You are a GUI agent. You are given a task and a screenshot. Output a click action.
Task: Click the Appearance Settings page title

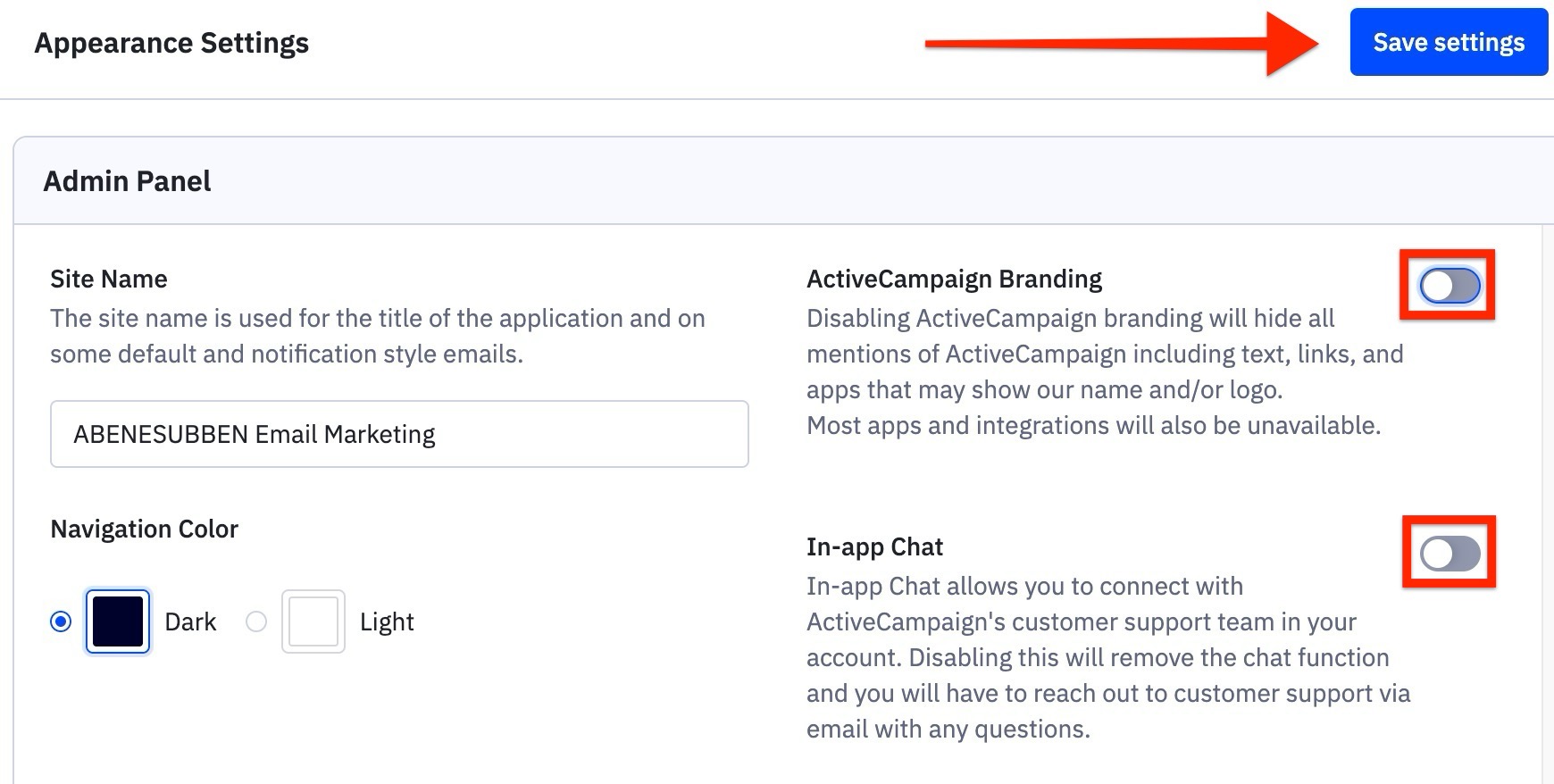(171, 42)
